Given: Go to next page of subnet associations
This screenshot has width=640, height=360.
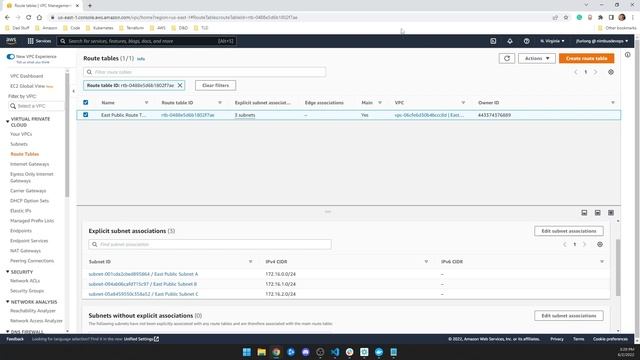Looking at the screenshot, I should [x=584, y=244].
